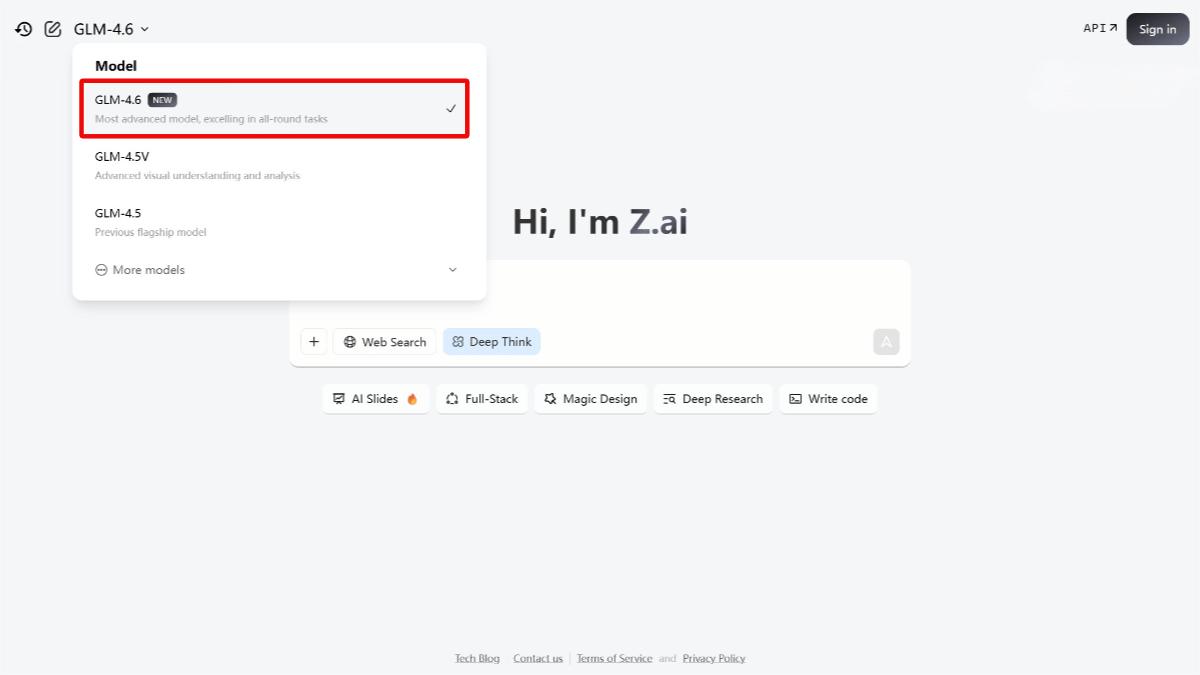Viewport: 1200px width, 675px height.
Task: Expand the More models section
Action: coord(275,270)
